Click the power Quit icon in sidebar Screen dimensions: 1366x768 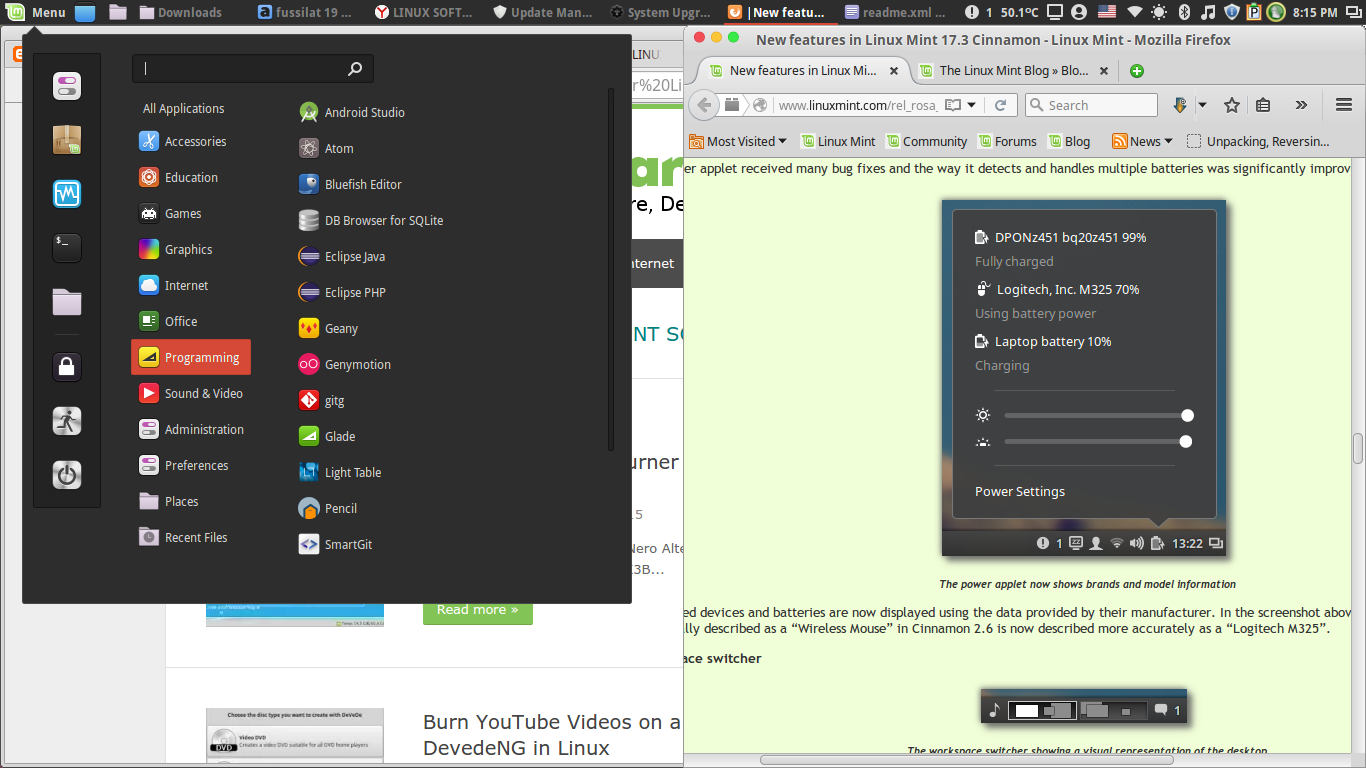coord(67,475)
